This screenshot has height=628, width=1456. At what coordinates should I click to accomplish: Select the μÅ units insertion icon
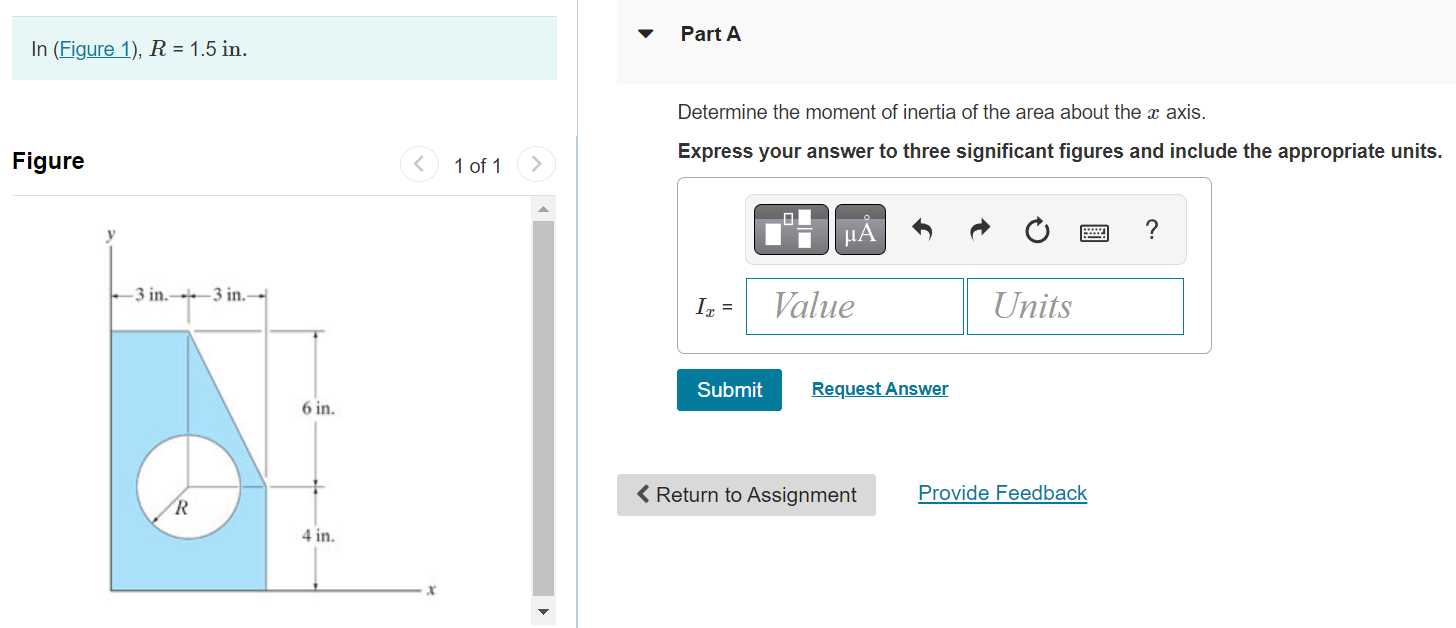[860, 229]
